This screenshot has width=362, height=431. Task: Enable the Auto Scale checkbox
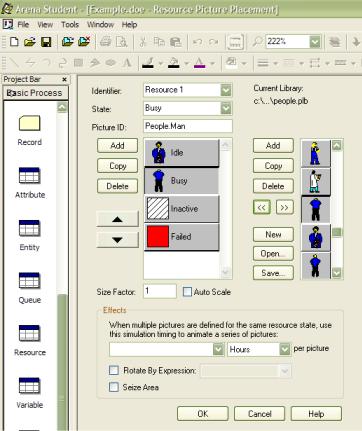188,292
